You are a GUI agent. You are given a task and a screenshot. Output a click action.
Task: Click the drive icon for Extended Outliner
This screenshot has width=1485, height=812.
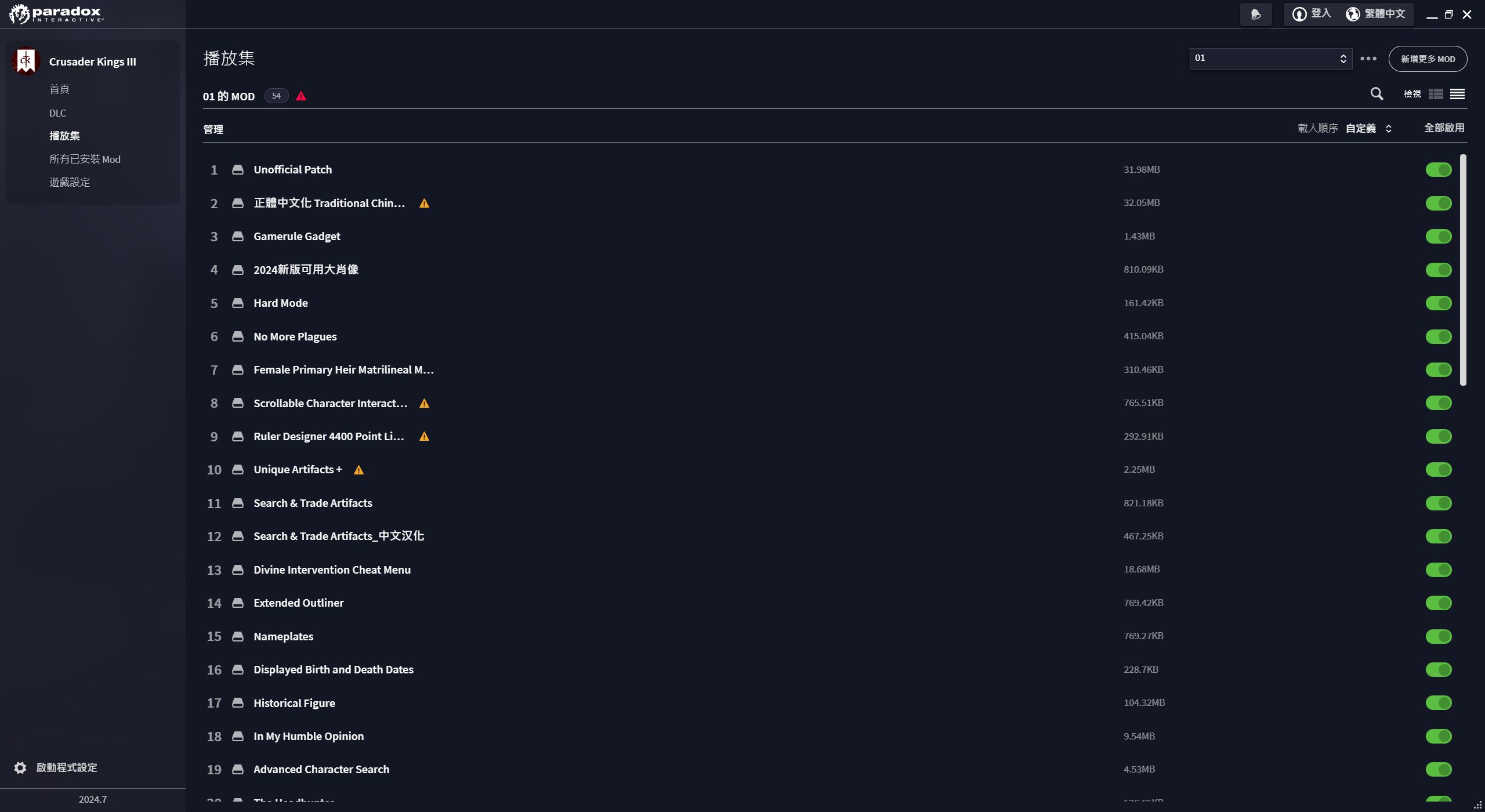click(238, 603)
